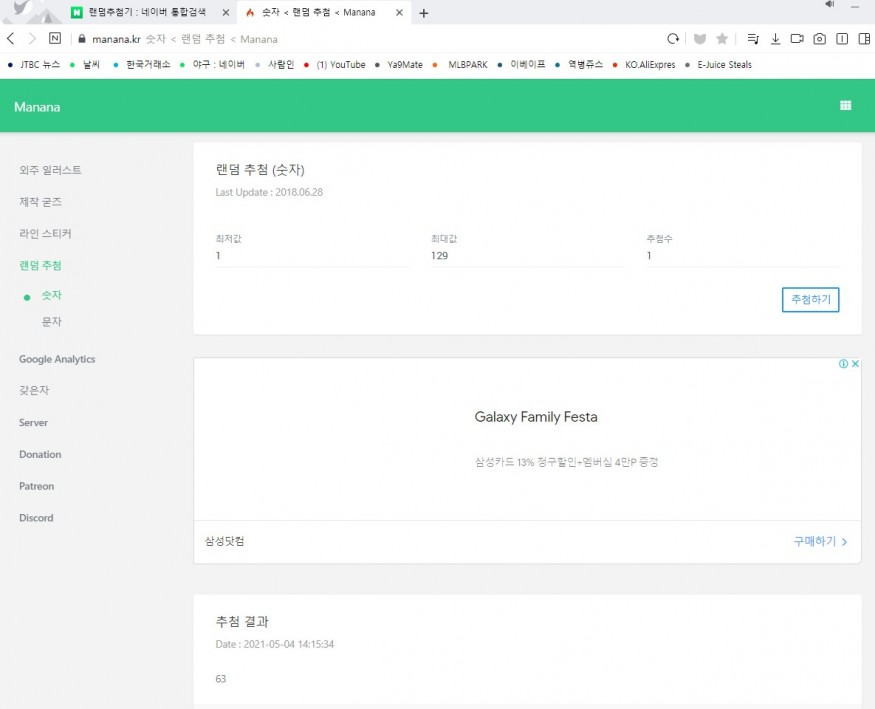Click the star bookmark icon
Image resolution: width=875 pixels, height=709 pixels.
(721, 39)
